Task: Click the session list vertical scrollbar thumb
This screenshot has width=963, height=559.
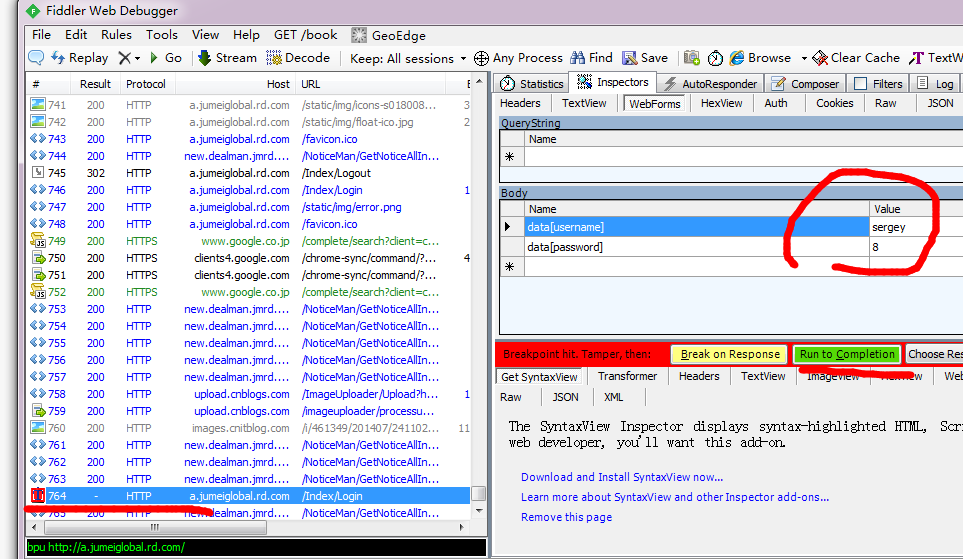Action: (x=478, y=493)
